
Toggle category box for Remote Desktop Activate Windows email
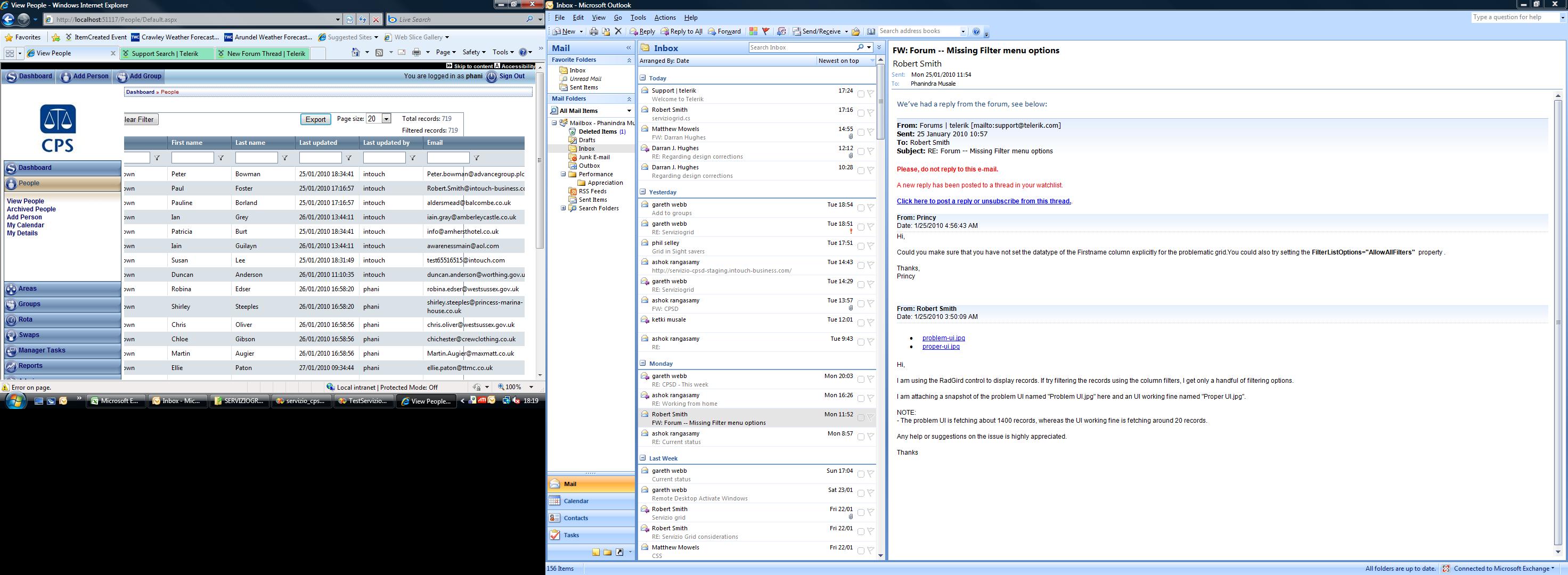tap(861, 494)
